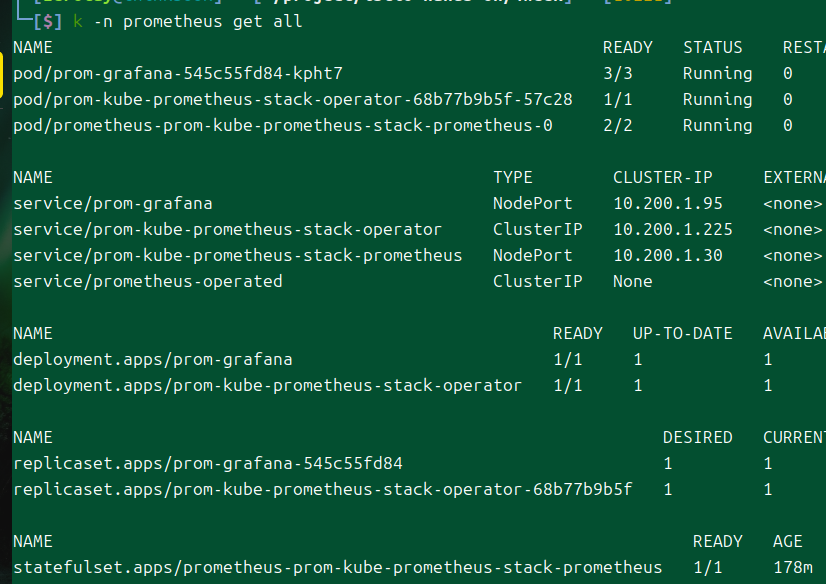
Task: Click the "3/3" ready value for grafana pod
Action: tap(617, 73)
